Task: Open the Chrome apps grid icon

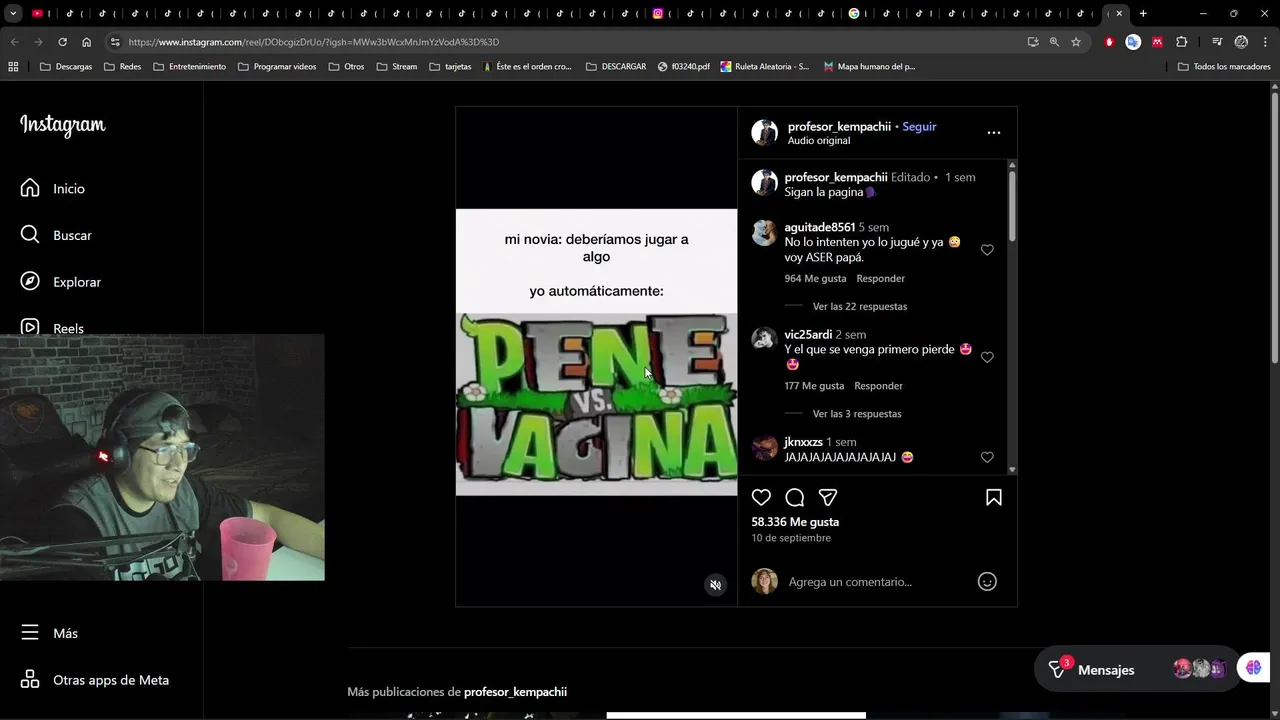Action: click(x=13, y=66)
